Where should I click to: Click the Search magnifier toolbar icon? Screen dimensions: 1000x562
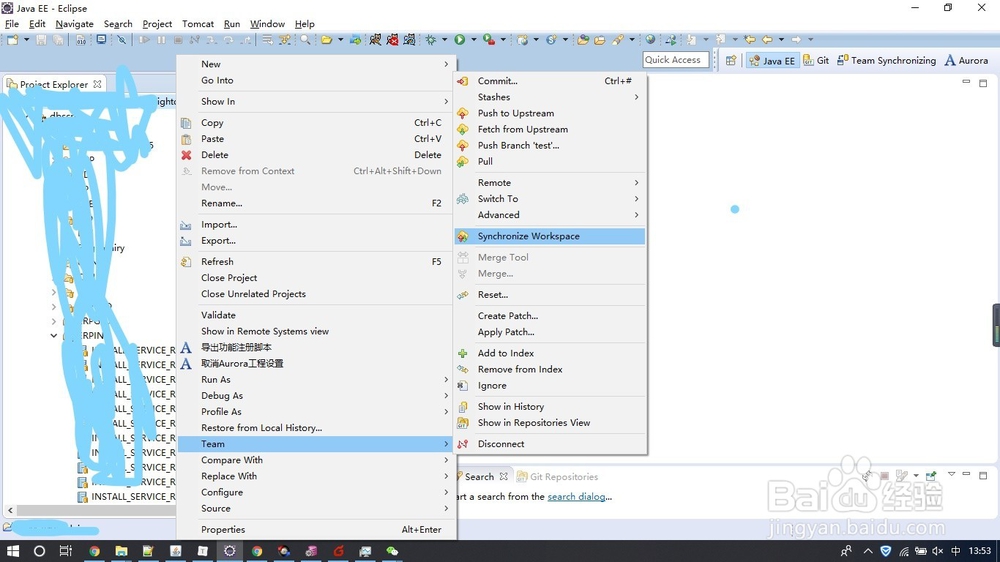tap(305, 40)
